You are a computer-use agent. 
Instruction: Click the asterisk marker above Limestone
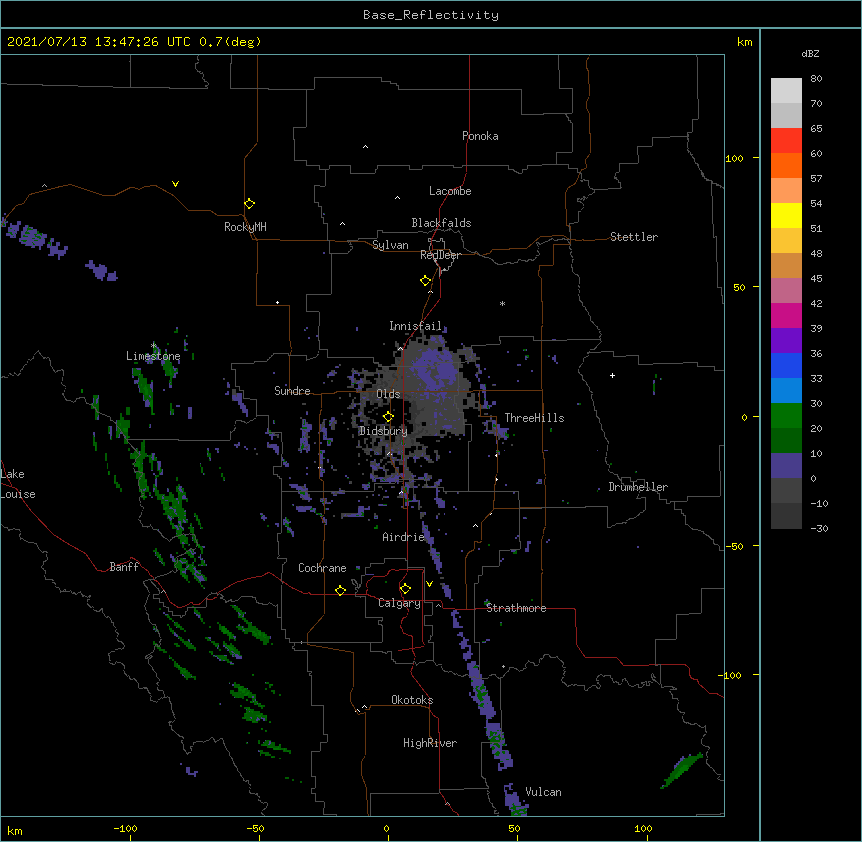click(x=153, y=345)
